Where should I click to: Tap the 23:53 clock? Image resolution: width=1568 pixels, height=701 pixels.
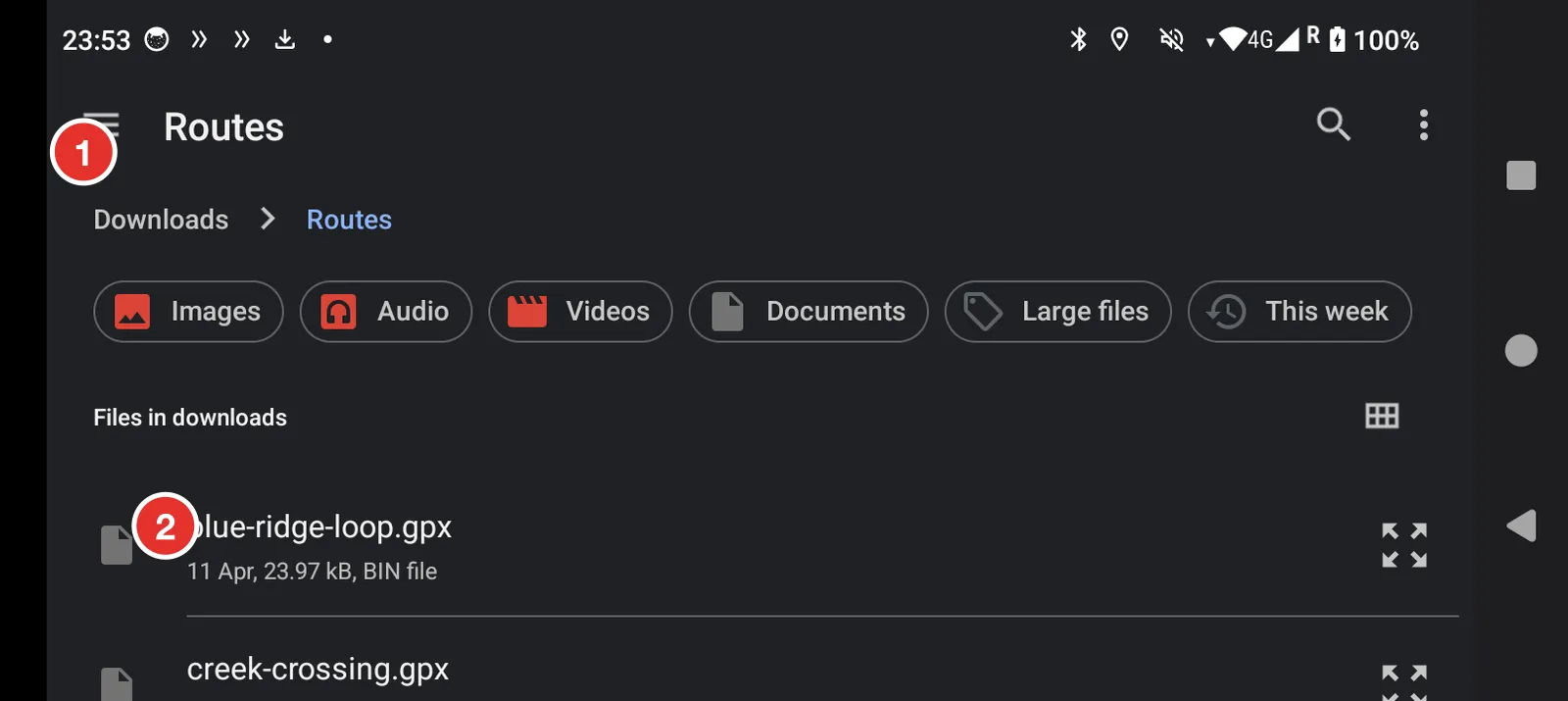96,40
